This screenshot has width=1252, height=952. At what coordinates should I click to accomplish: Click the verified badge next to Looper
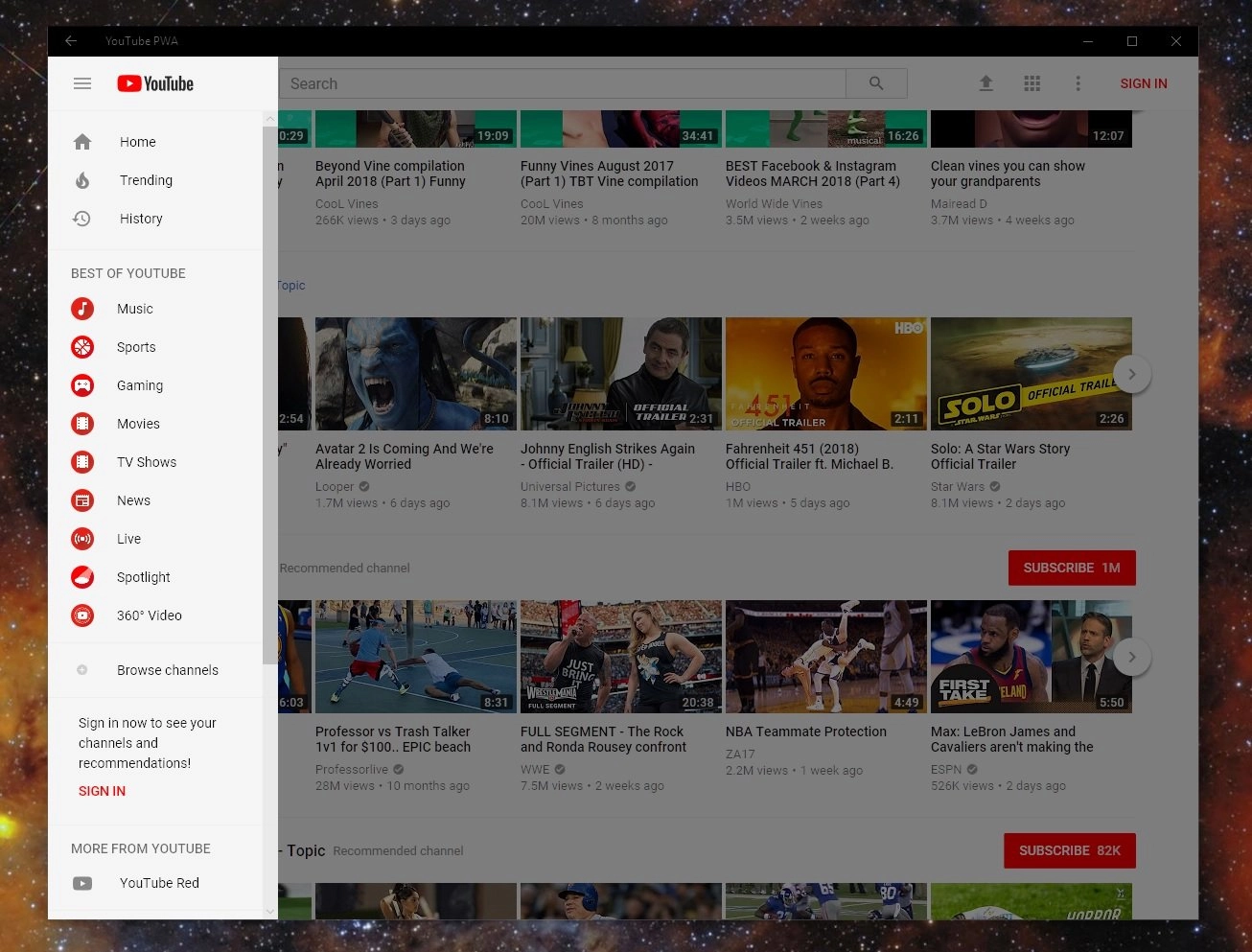(363, 487)
